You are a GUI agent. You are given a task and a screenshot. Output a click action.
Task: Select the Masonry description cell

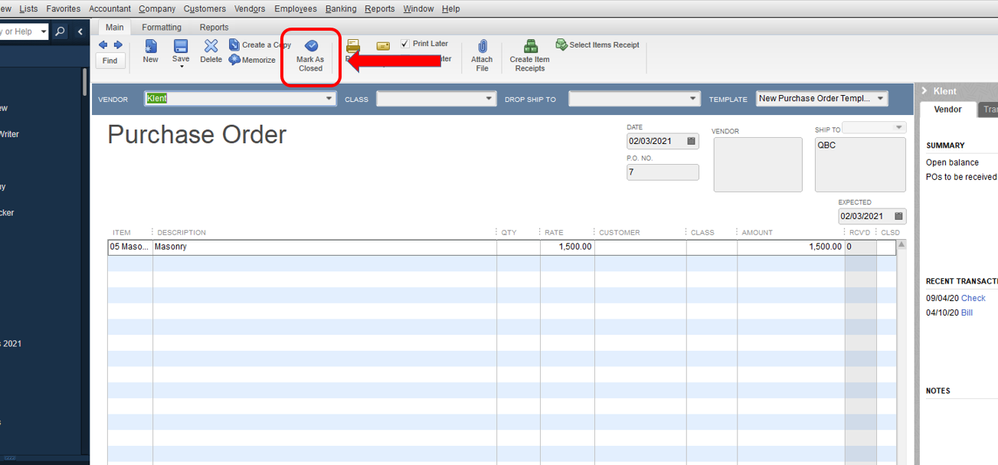pyautogui.click(x=325, y=247)
